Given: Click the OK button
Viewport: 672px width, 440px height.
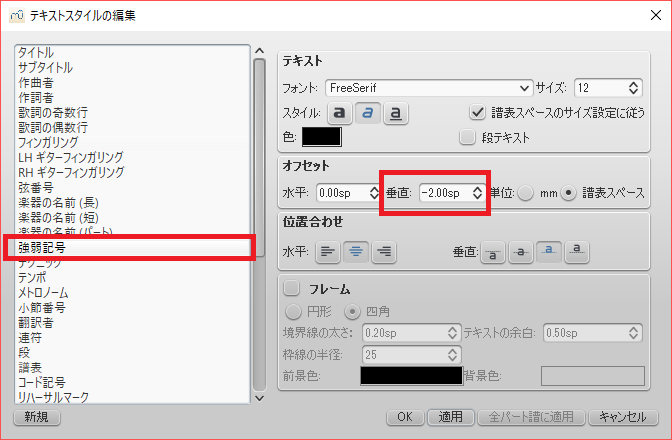Looking at the screenshot, I should tap(405, 417).
